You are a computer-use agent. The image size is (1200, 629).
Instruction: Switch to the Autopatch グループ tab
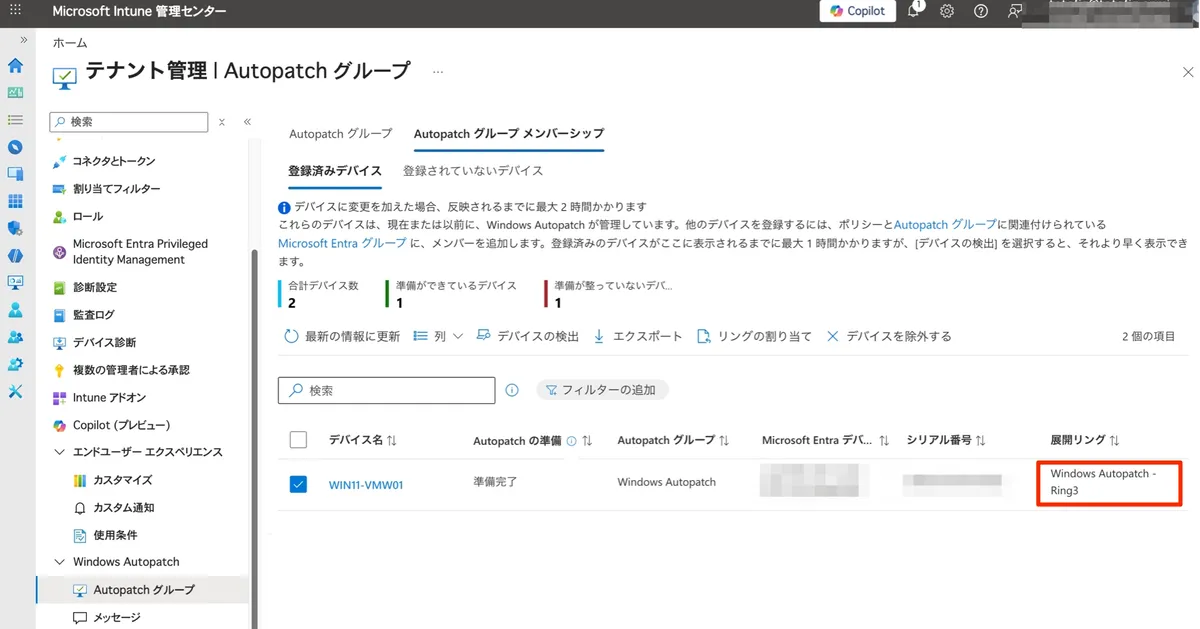(x=340, y=133)
